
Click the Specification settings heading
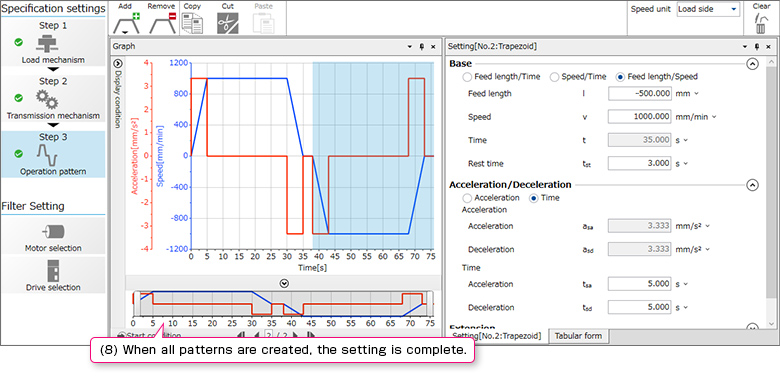[53, 8]
